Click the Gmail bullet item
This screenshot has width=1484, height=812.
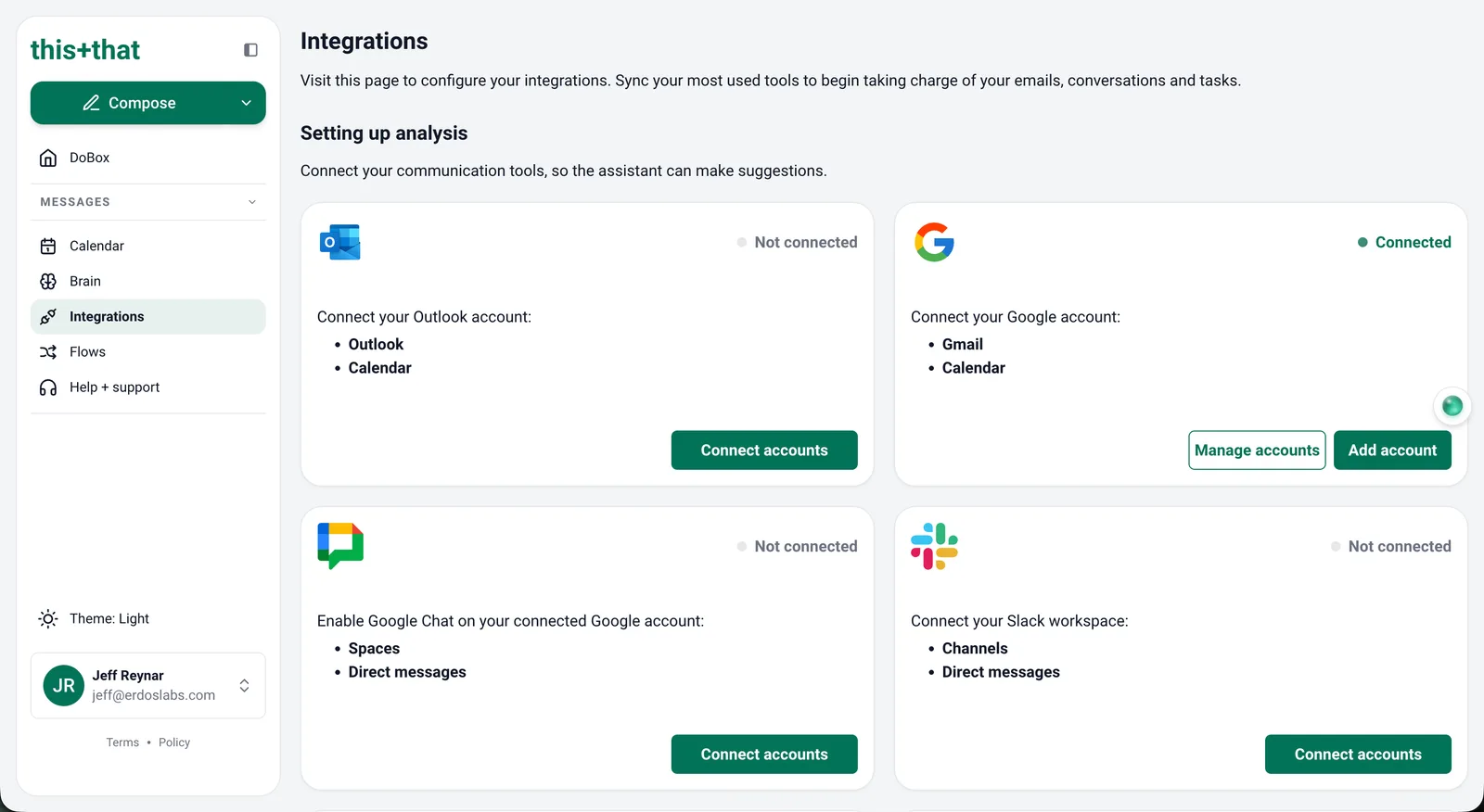point(962,344)
